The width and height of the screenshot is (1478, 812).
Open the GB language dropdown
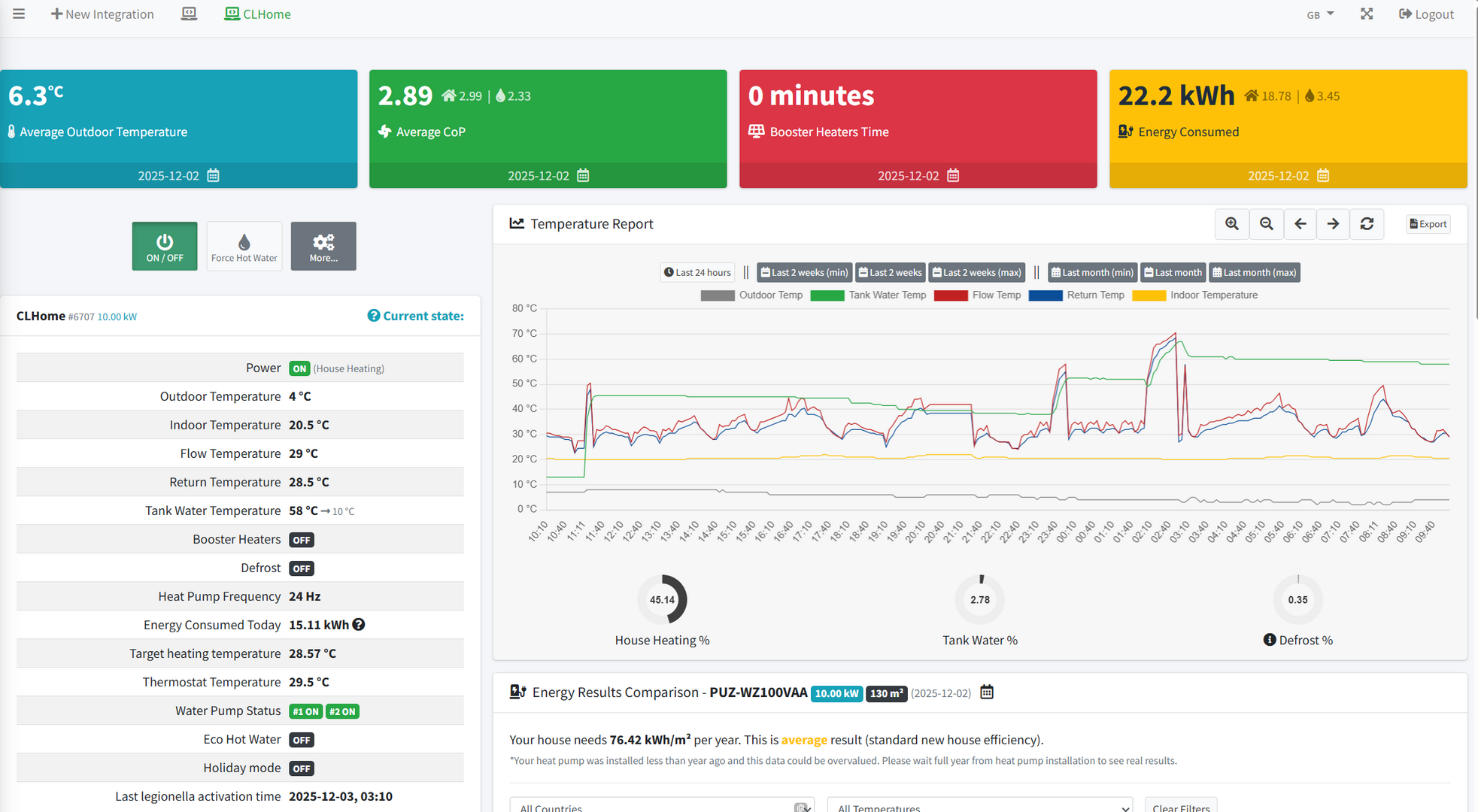[1320, 14]
